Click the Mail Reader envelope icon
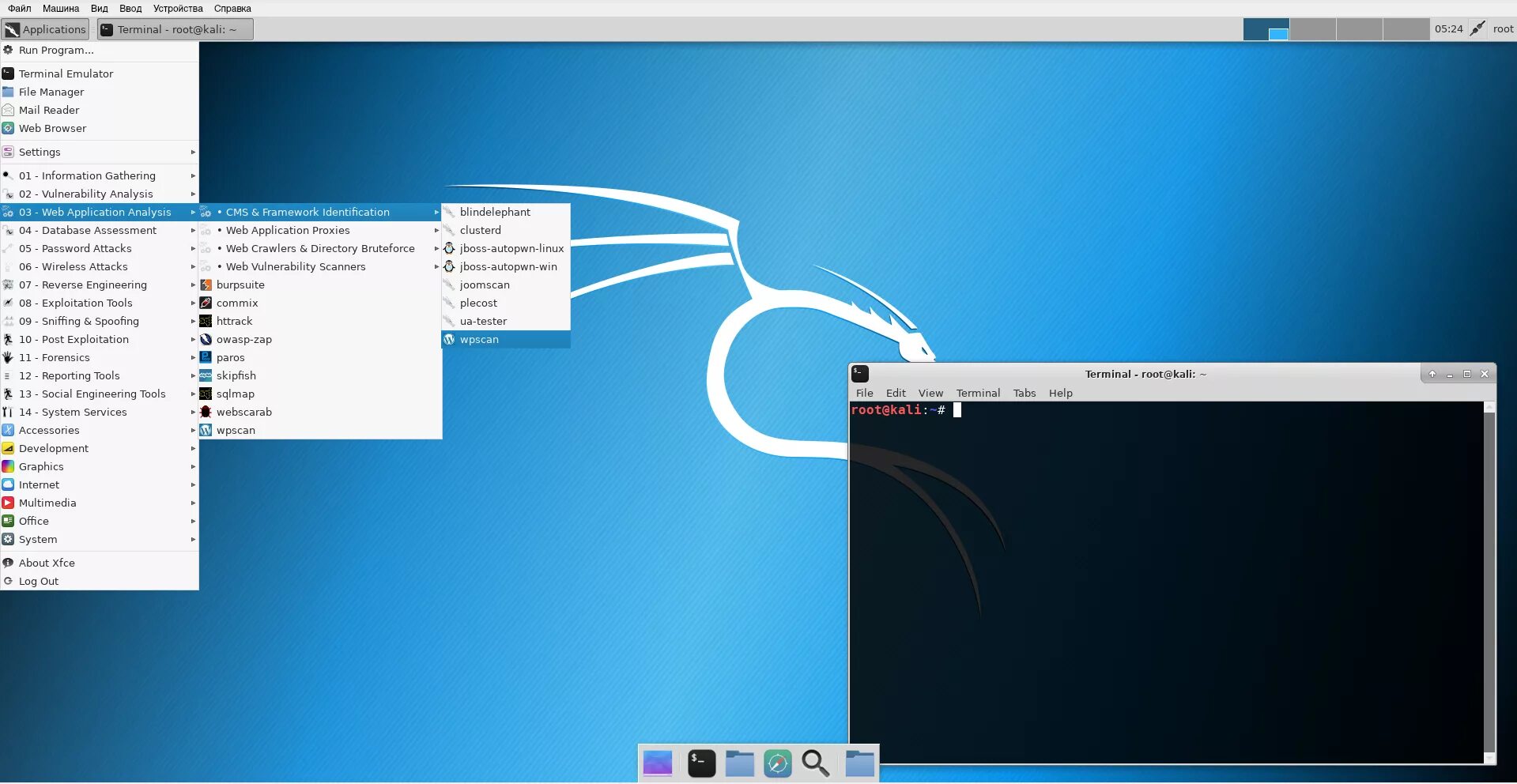The image size is (1517, 784). (8, 110)
